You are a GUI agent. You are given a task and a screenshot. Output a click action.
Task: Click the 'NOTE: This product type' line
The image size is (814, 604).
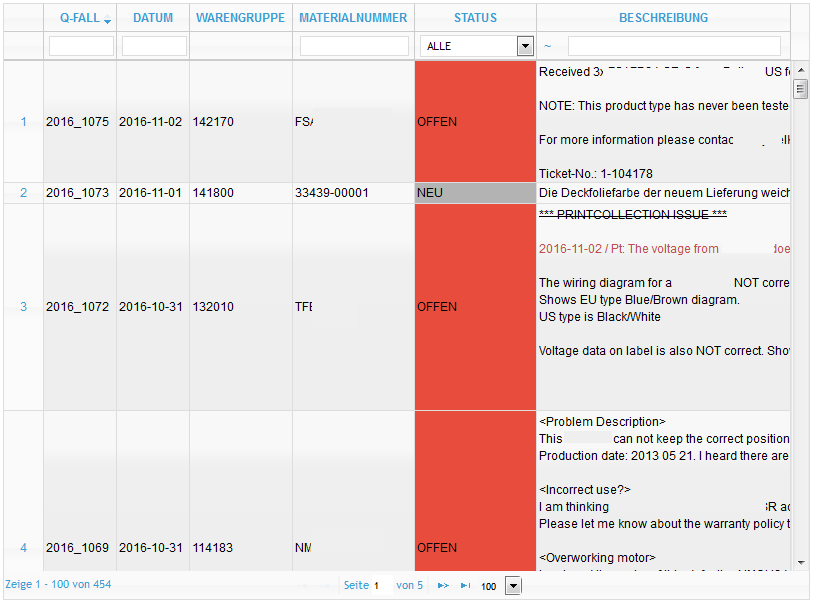(664, 106)
